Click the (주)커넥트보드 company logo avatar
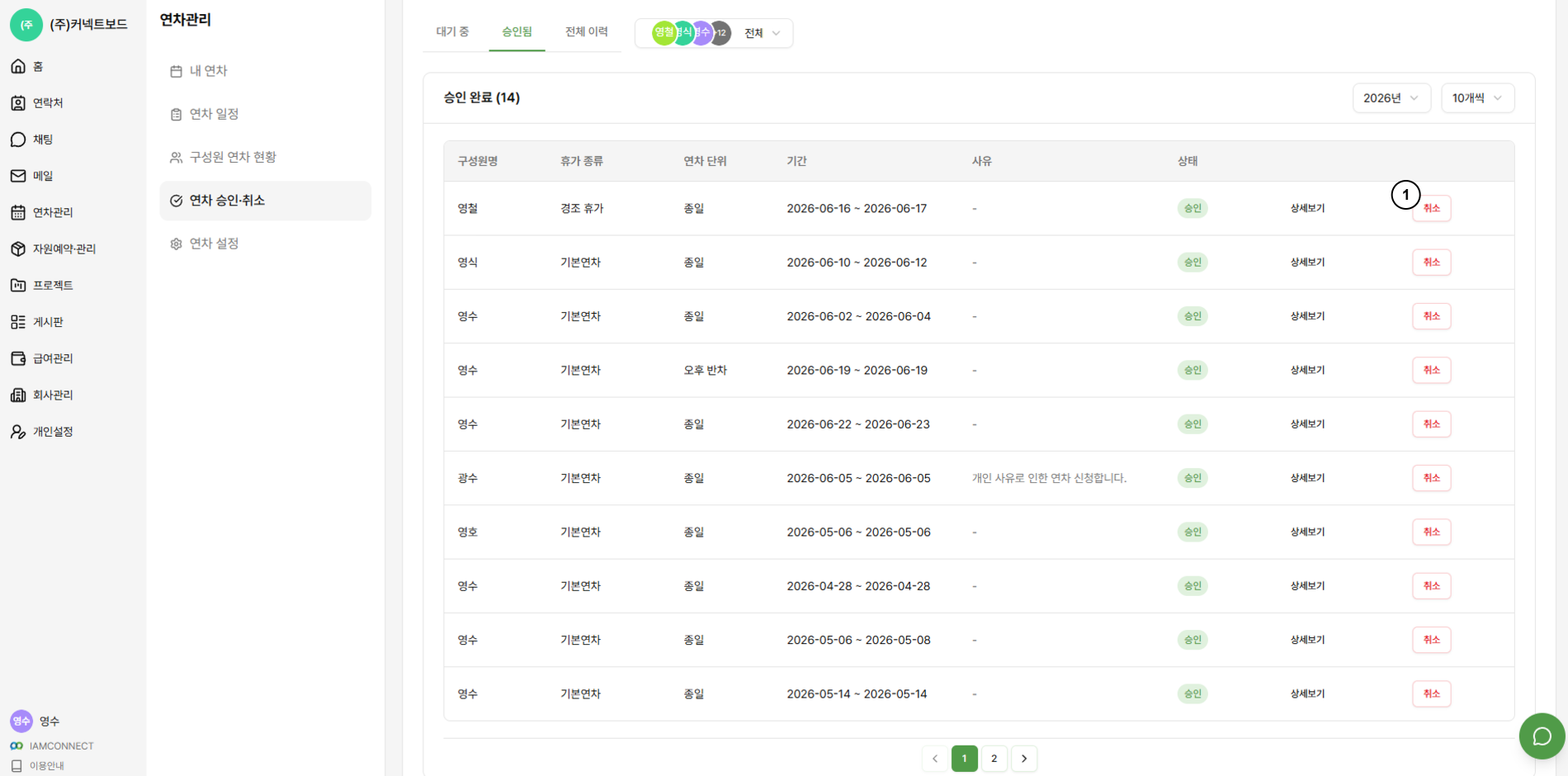Viewport: 1568px width, 776px height. [x=26, y=25]
